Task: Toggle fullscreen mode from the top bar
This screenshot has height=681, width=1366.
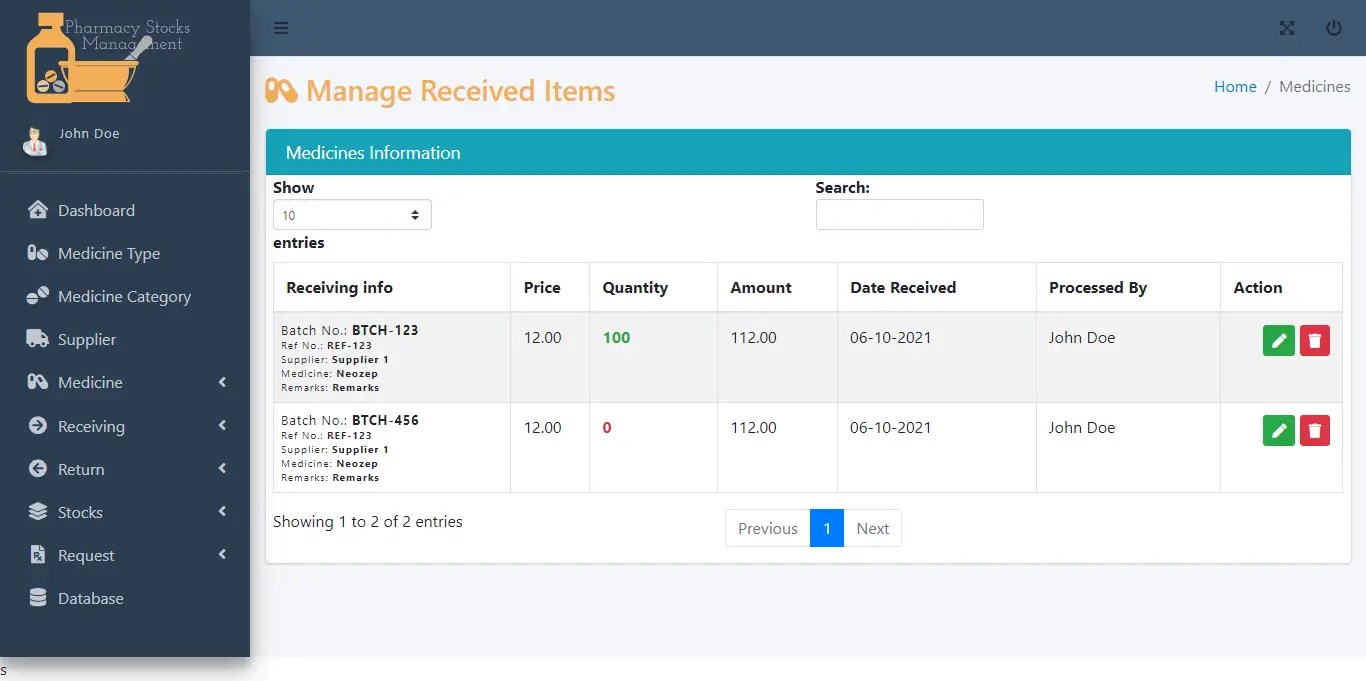Action: [x=1286, y=28]
